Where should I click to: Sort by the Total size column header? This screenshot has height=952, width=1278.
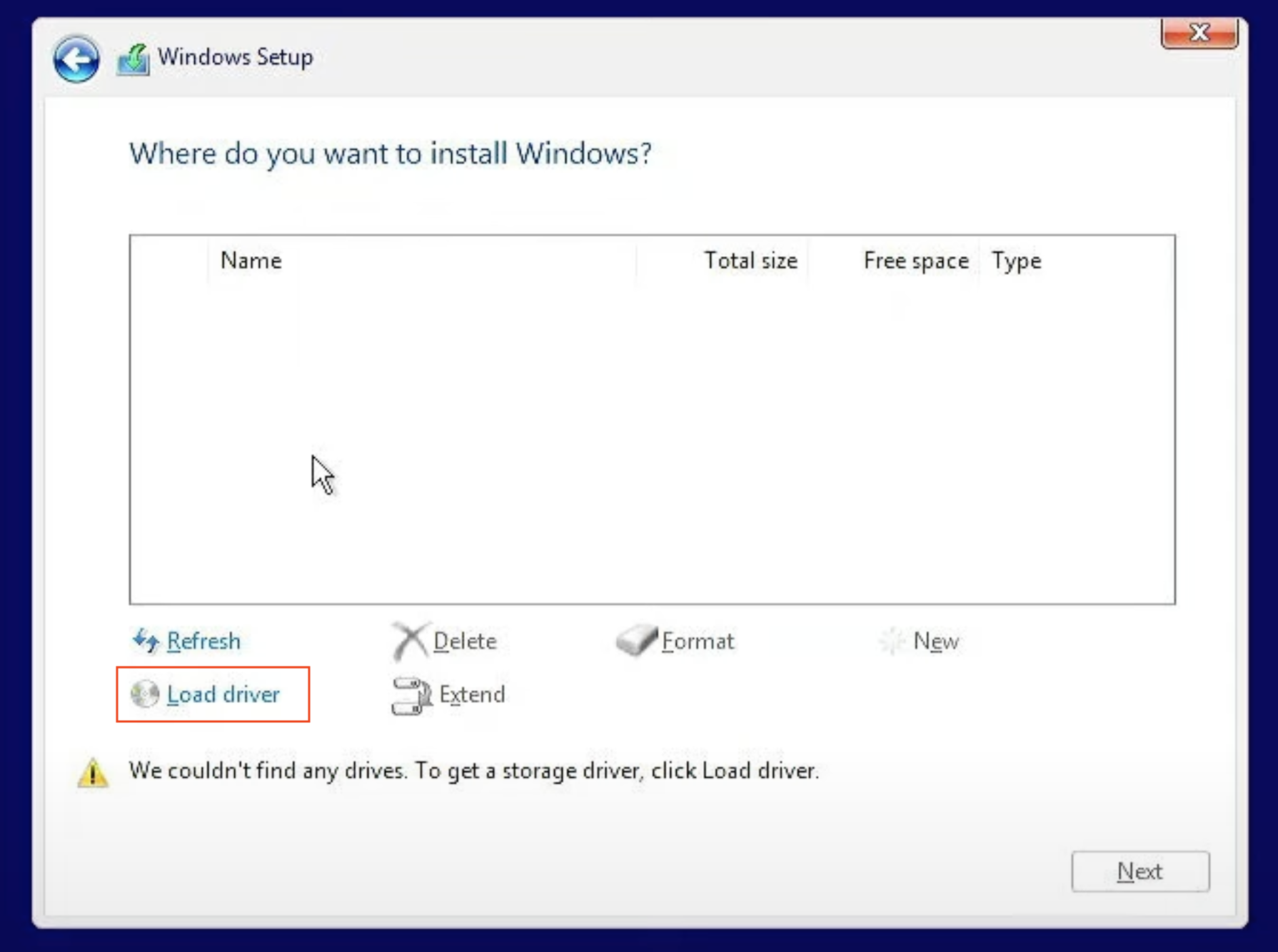pos(750,260)
